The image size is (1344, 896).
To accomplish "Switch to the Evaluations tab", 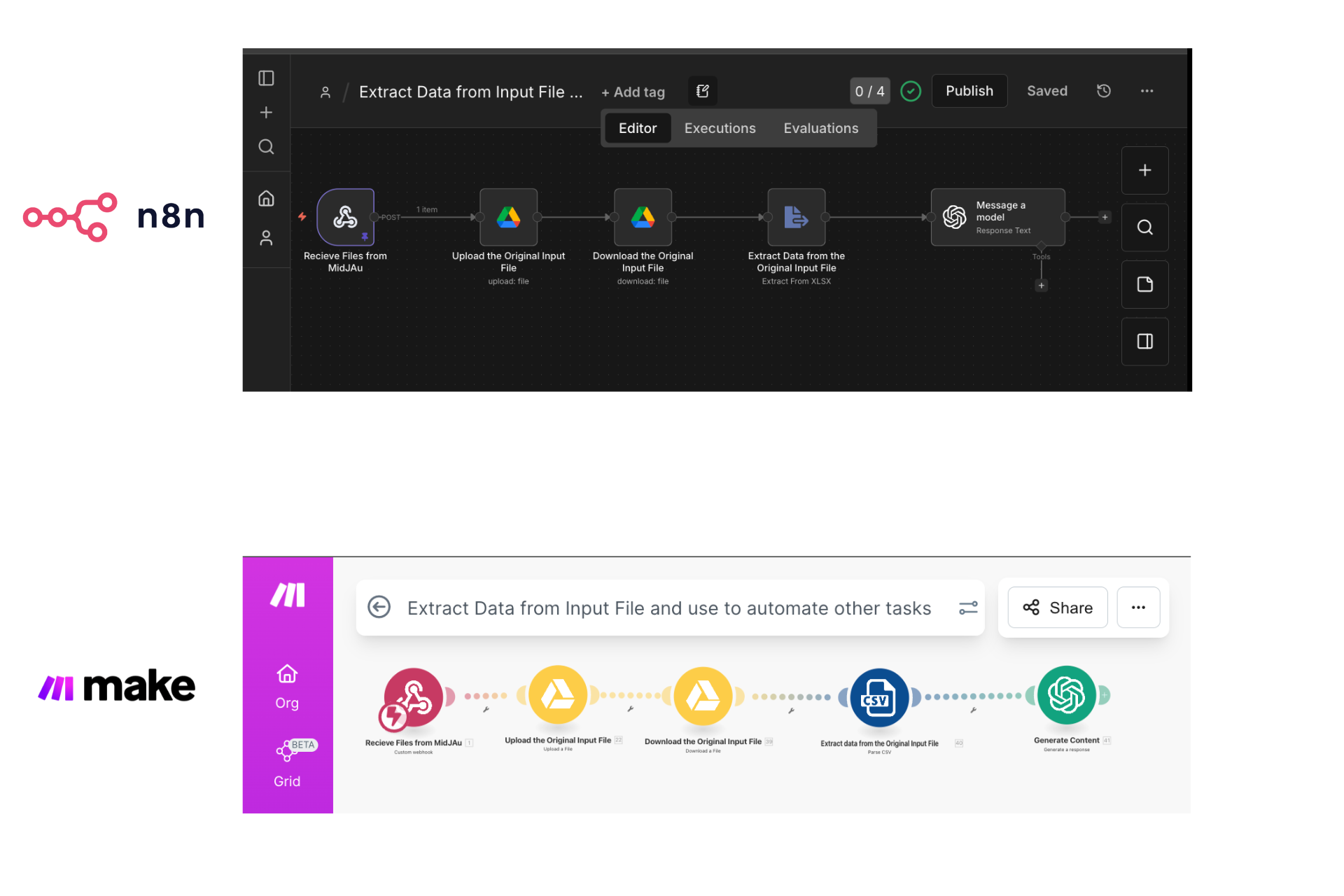I will [x=820, y=128].
